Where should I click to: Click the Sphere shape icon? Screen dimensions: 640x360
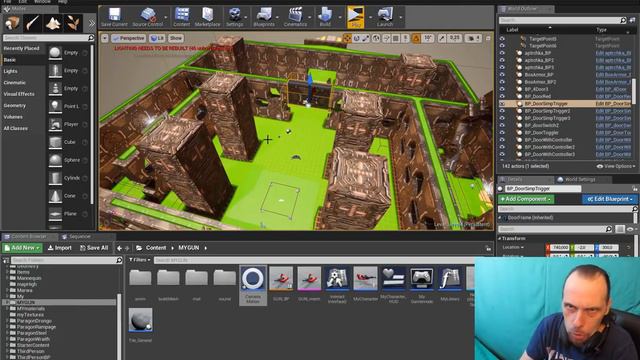55,160
